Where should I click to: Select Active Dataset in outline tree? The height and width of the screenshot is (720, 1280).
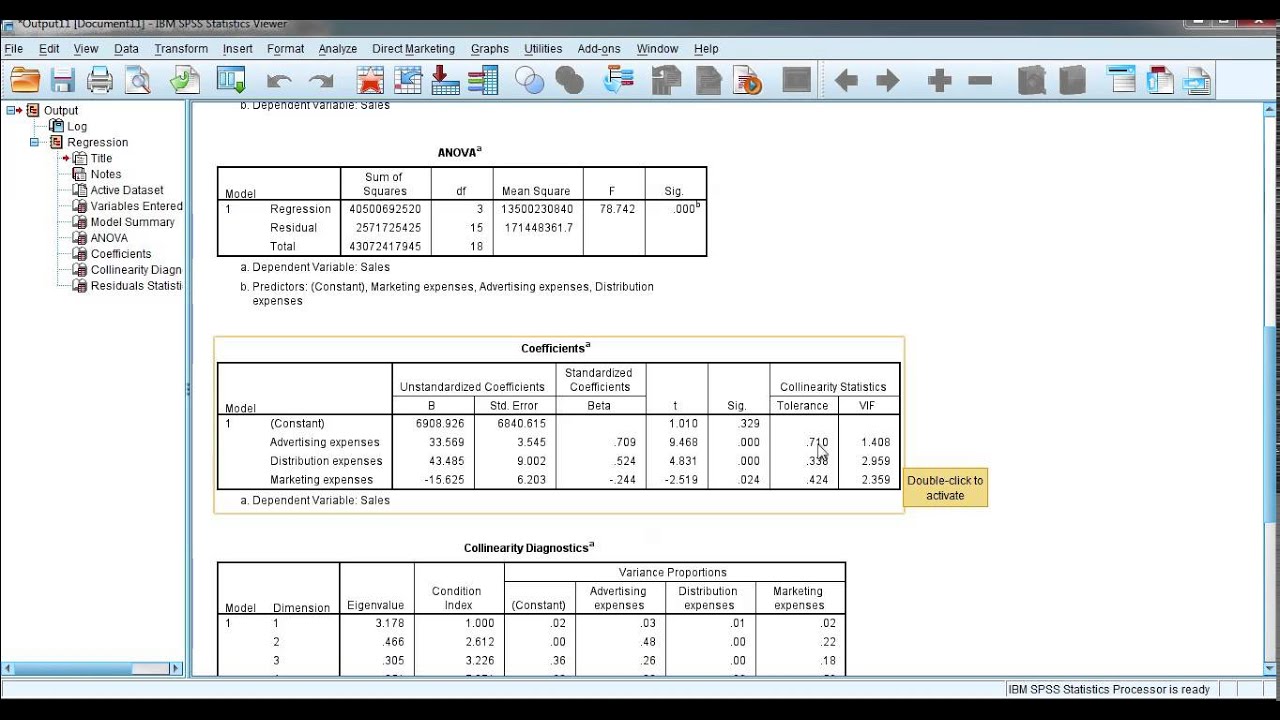127,190
